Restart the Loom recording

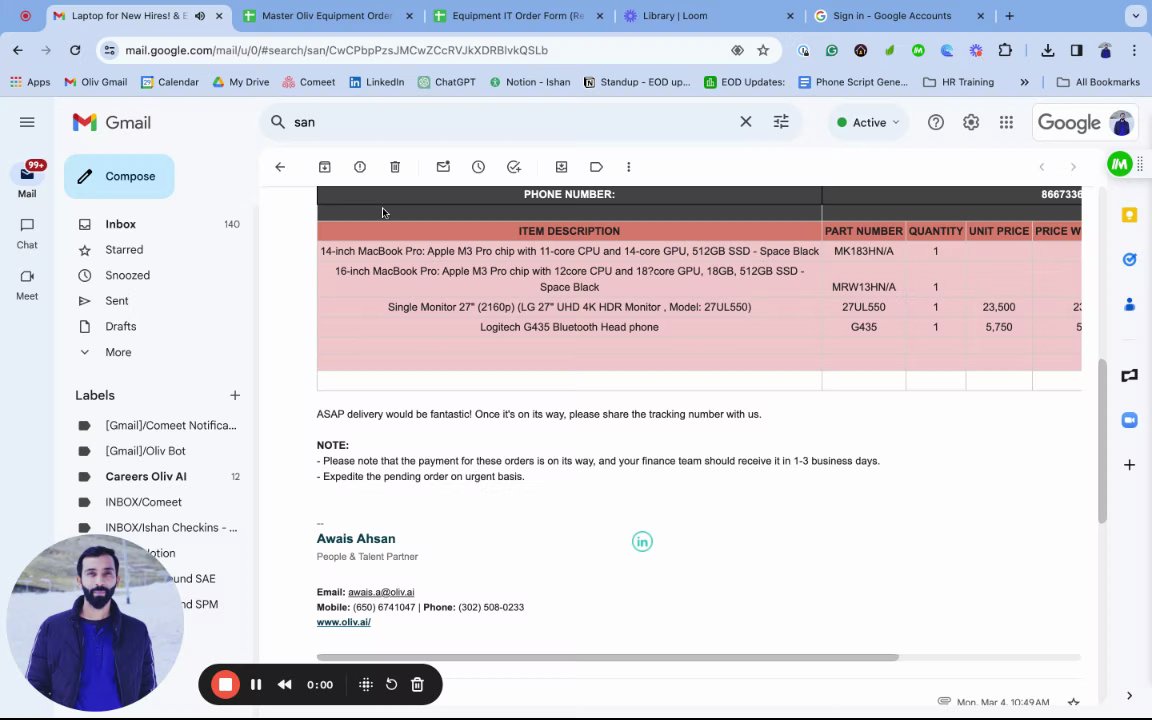pos(392,685)
